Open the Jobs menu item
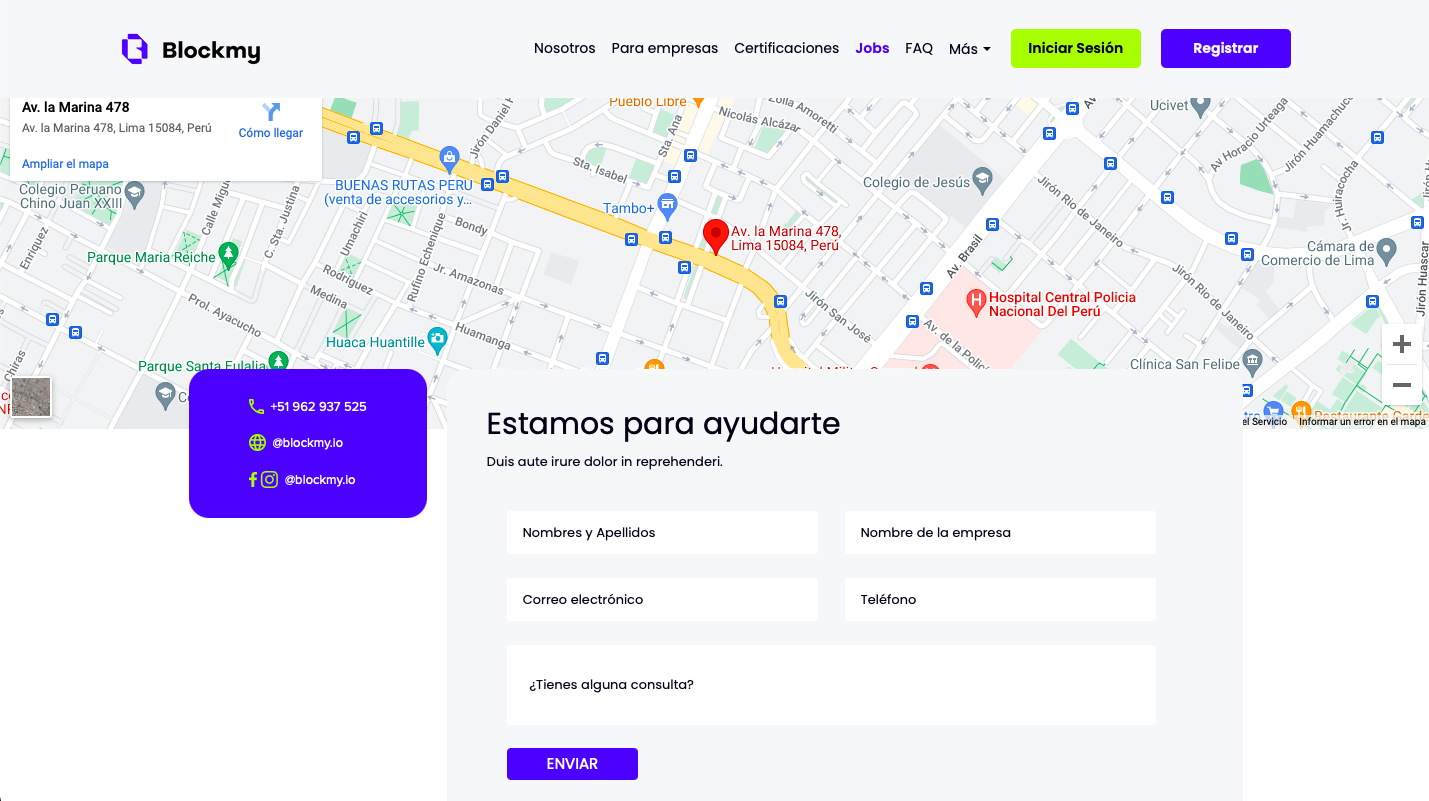This screenshot has height=801, width=1429. coord(872,48)
